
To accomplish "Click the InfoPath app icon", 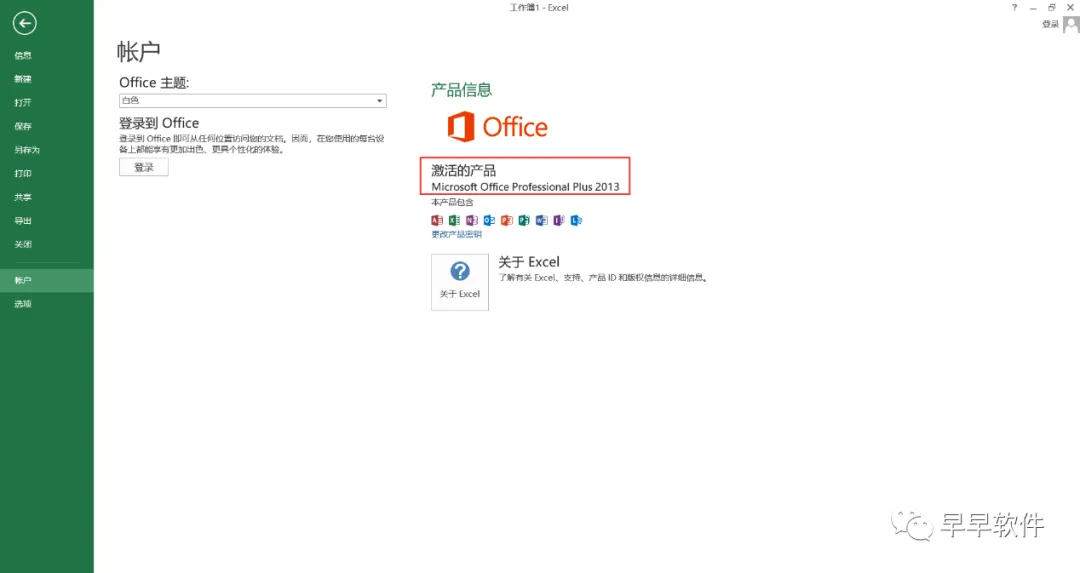I will [x=559, y=220].
